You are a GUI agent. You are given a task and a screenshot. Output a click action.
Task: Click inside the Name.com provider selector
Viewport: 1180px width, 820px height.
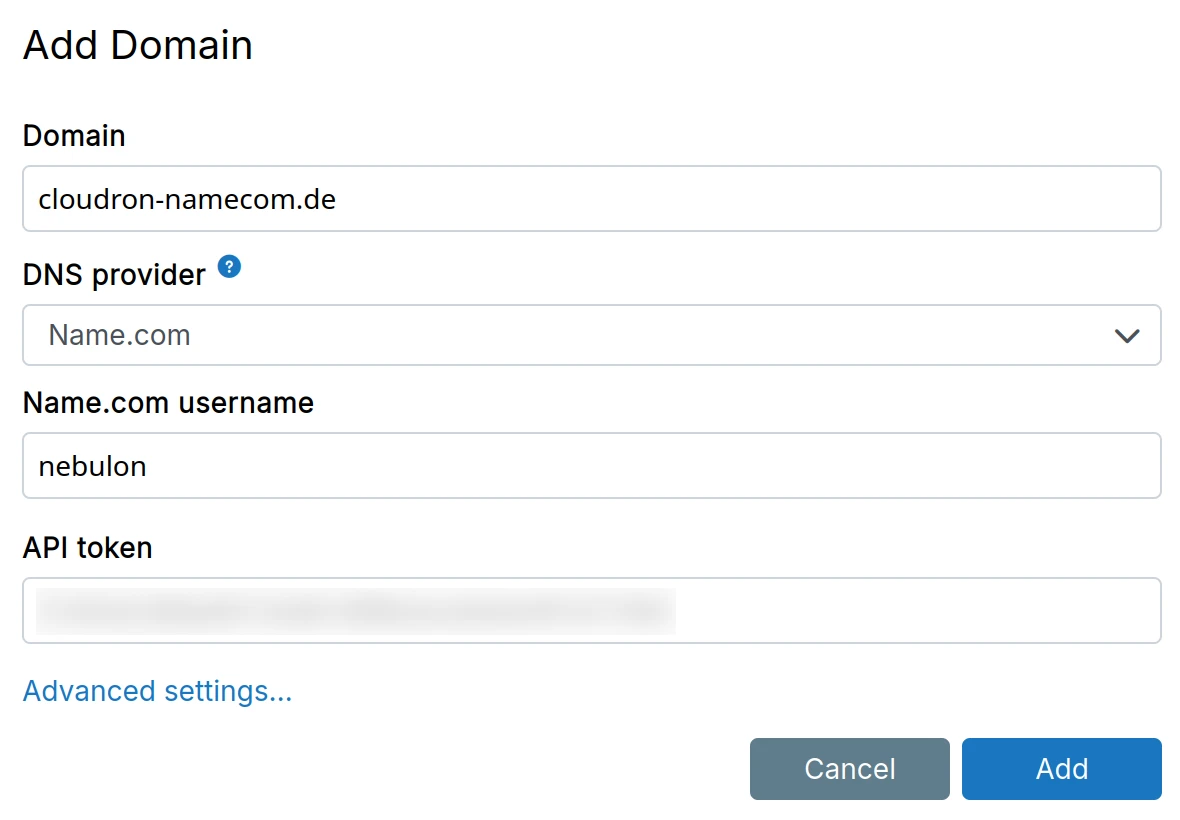pos(500,336)
